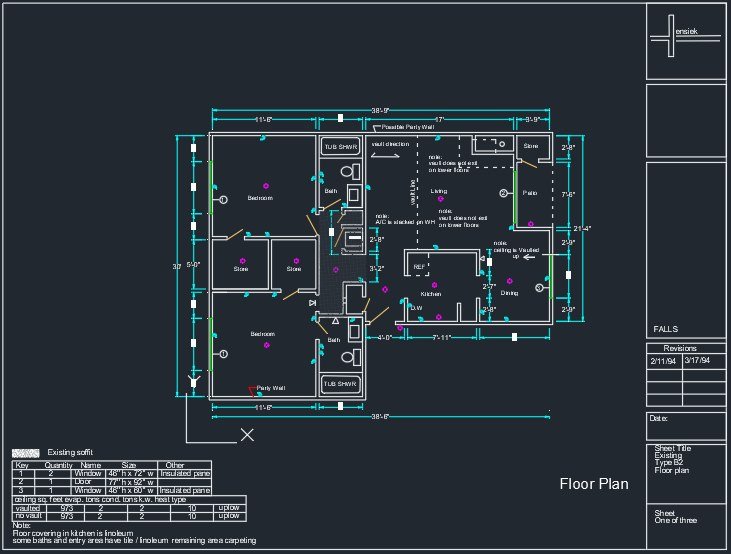Click the red Party Wall marker
Screen dimensions: 731x554
pos(252,388)
